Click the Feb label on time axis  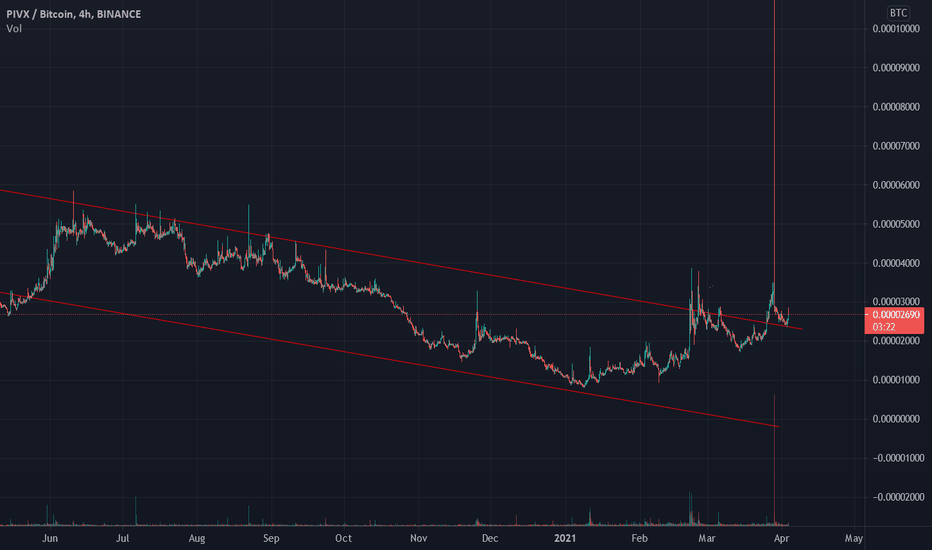coord(639,538)
